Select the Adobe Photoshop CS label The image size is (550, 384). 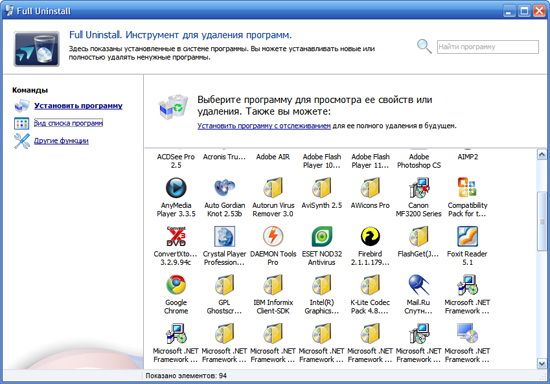click(419, 161)
